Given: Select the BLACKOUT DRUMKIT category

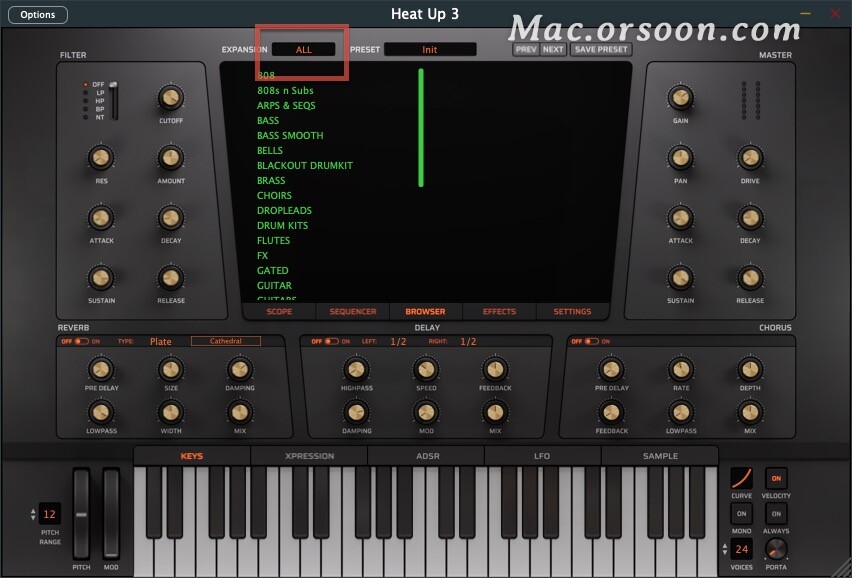Looking at the screenshot, I should [x=305, y=165].
